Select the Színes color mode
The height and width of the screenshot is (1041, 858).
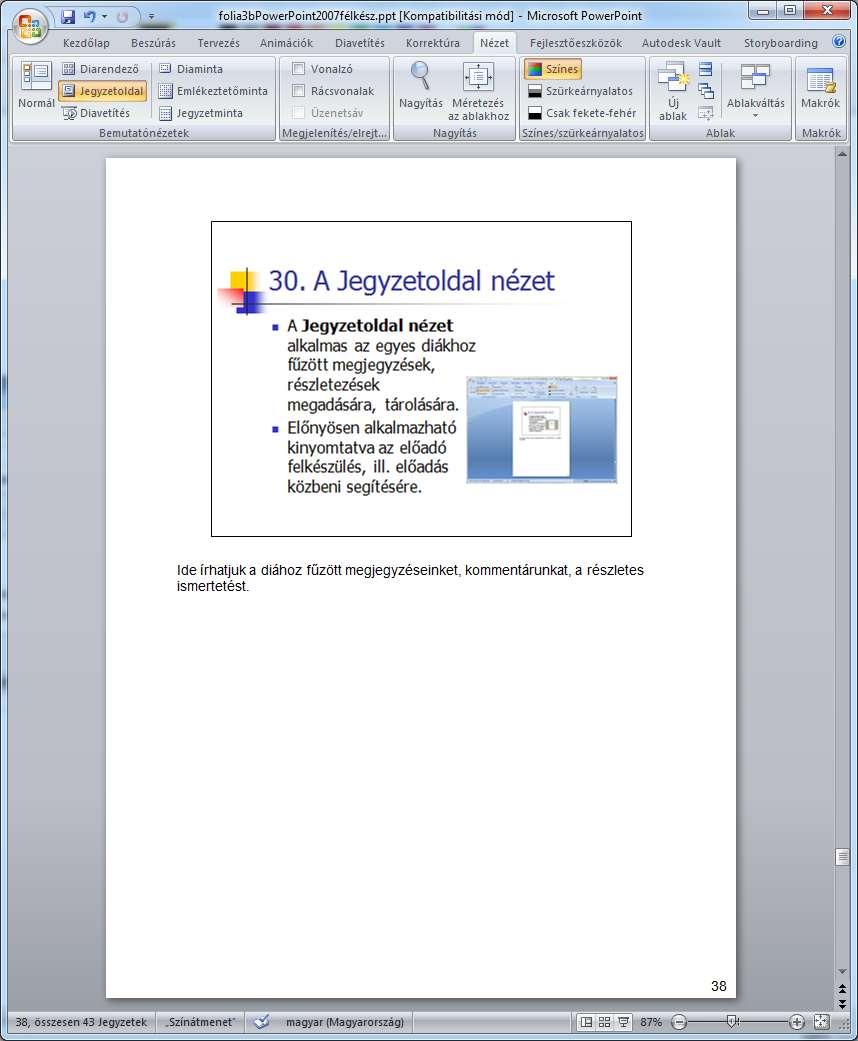coord(553,69)
